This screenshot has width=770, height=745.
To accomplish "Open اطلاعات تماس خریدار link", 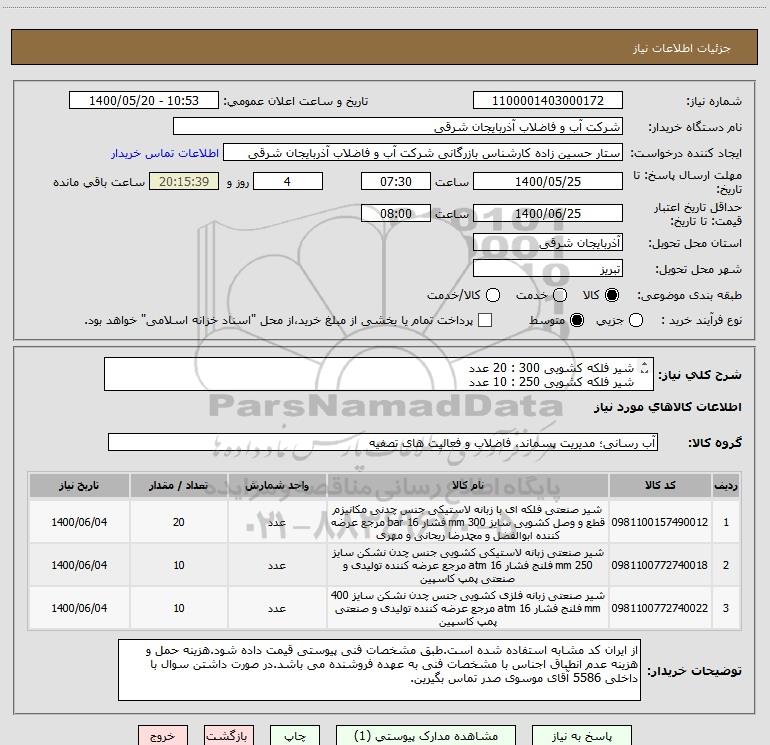I will [165, 153].
